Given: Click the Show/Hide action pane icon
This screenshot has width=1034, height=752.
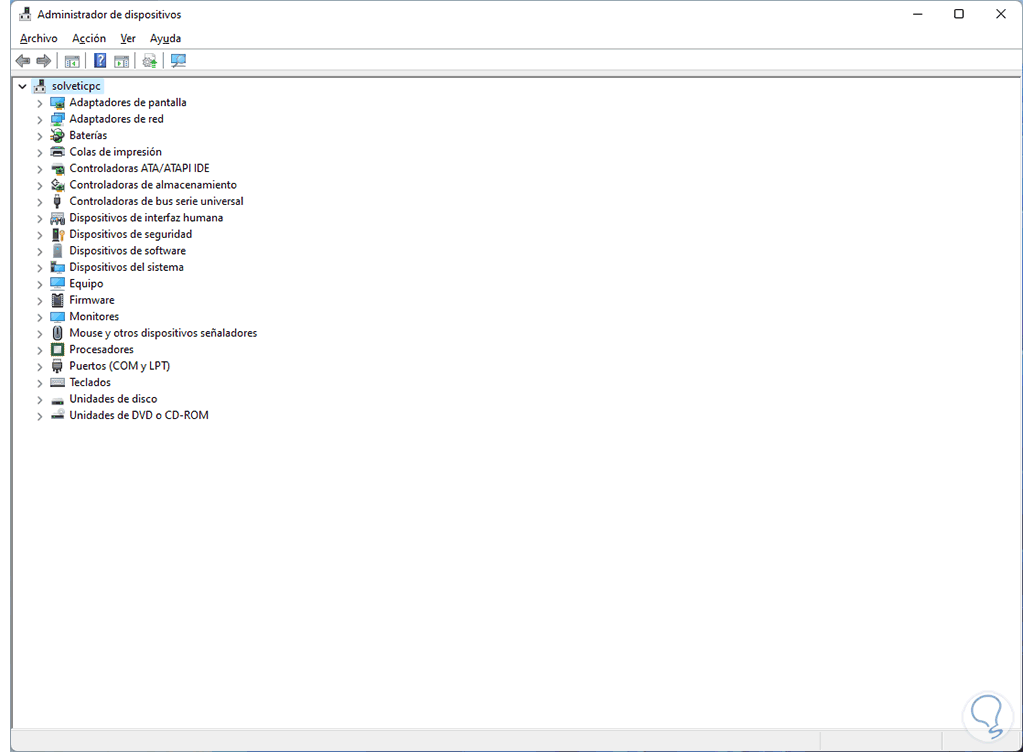Looking at the screenshot, I should pos(121,61).
